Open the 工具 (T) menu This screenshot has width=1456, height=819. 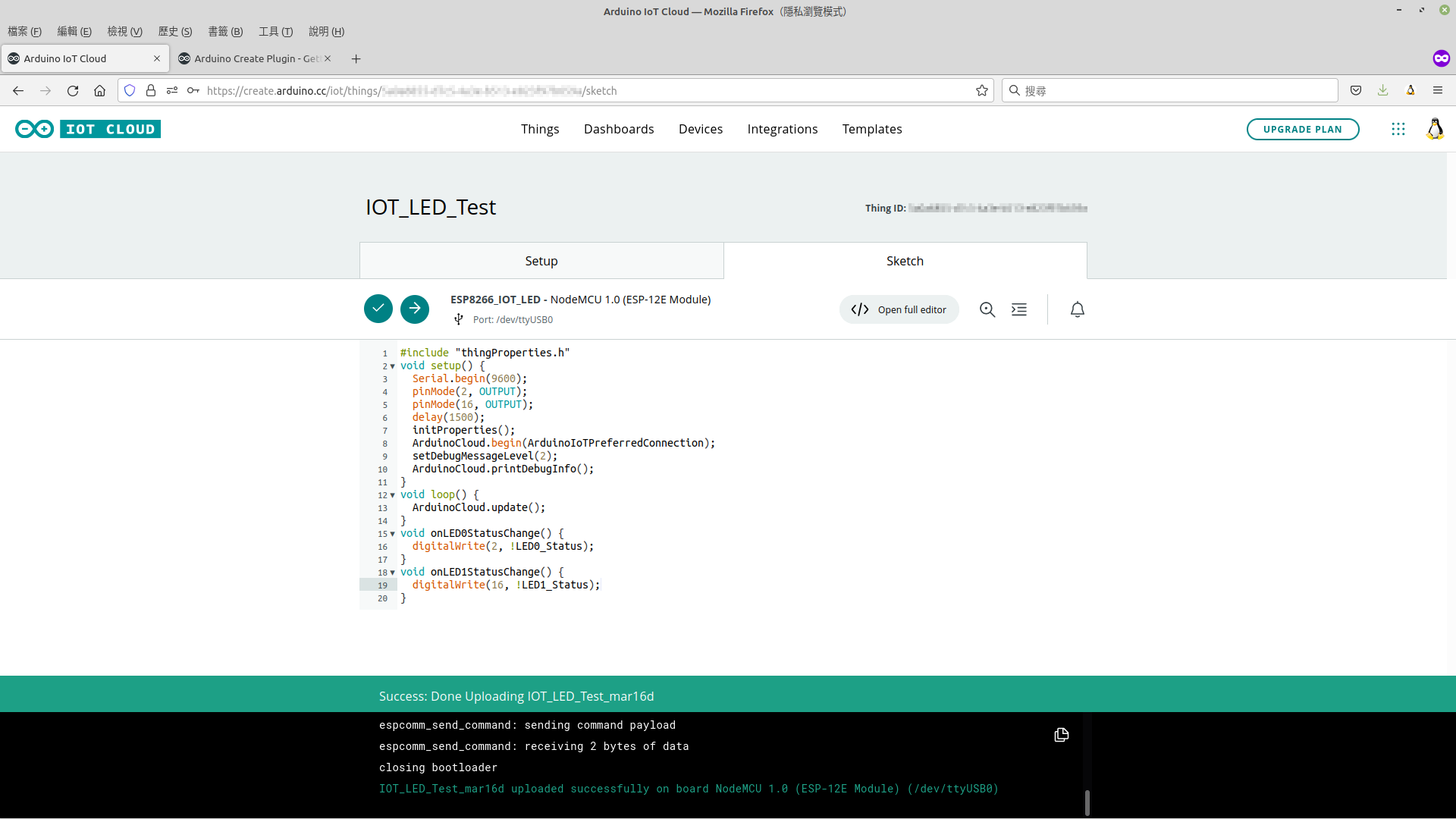pos(275,31)
